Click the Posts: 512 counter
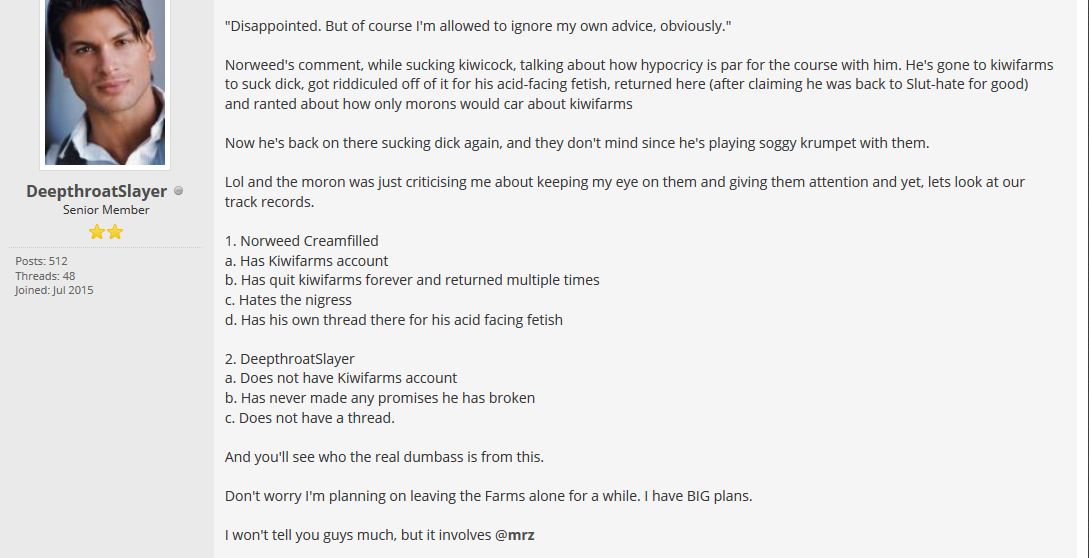 point(42,261)
